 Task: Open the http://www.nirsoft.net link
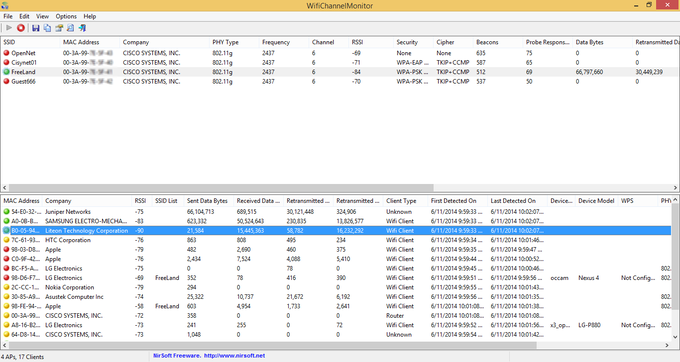pyautogui.click(x=234, y=355)
